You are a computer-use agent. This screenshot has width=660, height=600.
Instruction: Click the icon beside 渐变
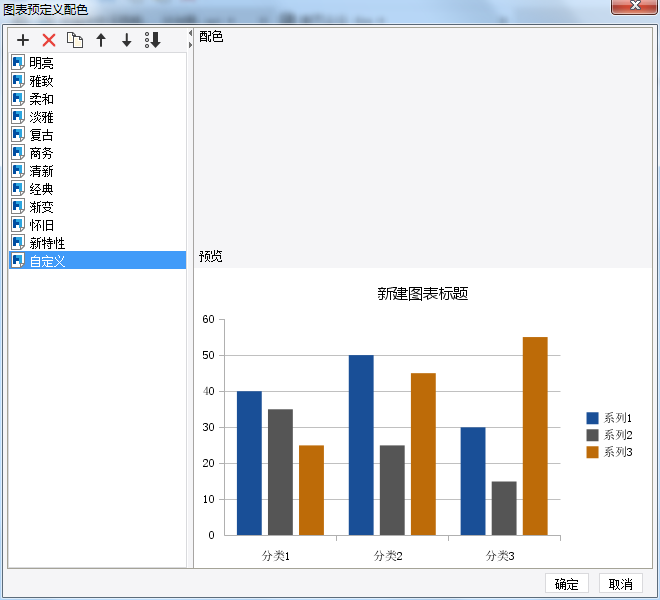point(18,207)
